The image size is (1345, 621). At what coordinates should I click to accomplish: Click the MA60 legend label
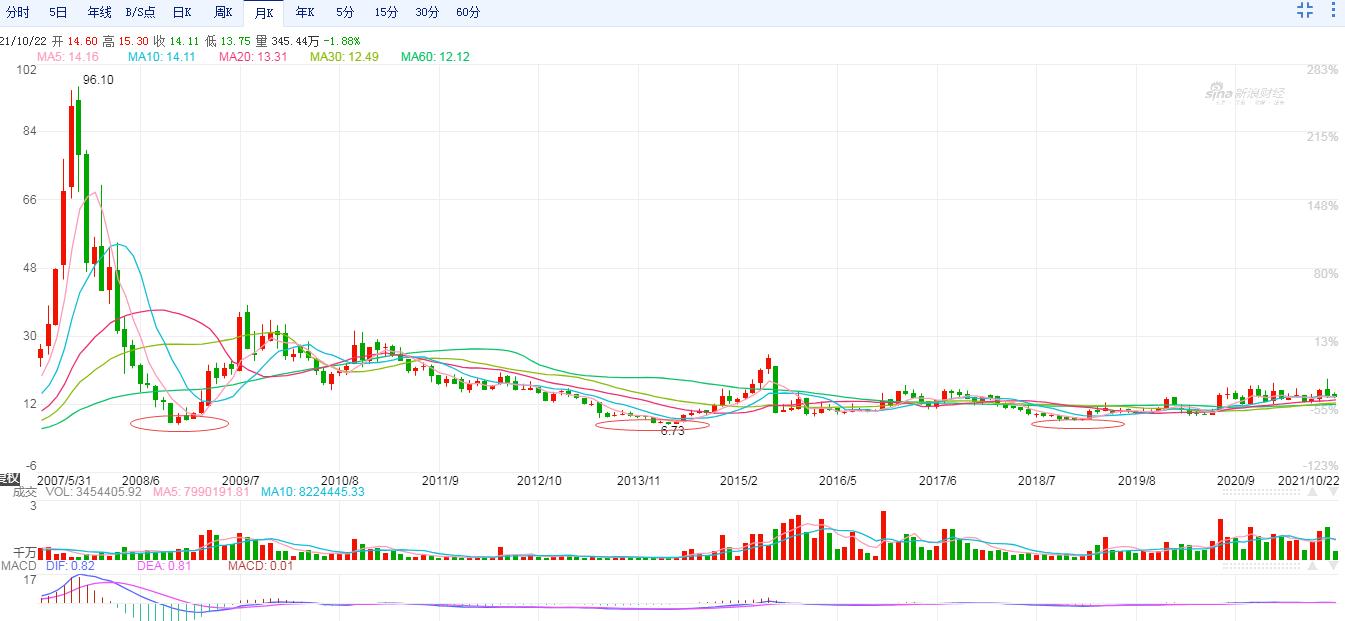435,57
